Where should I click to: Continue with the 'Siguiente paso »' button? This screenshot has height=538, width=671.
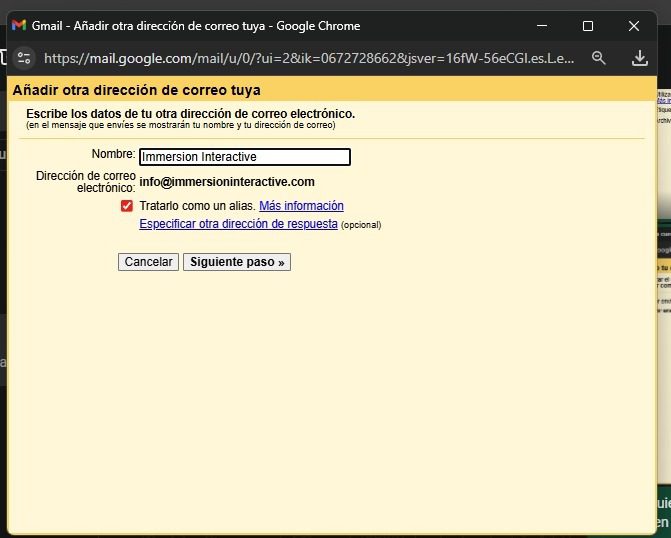[236, 262]
